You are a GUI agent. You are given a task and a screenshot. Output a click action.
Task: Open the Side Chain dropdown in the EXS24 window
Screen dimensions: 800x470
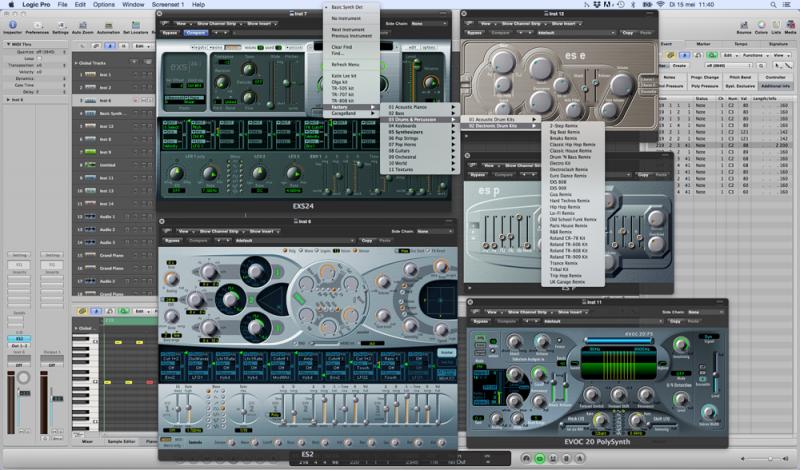[x=428, y=23]
